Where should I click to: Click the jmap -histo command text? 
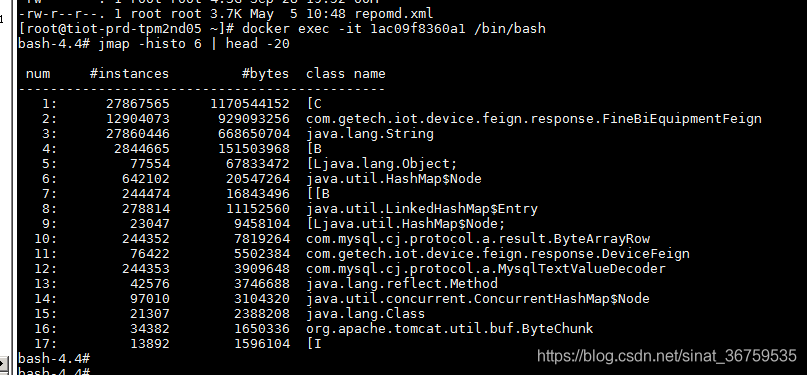tap(194, 44)
